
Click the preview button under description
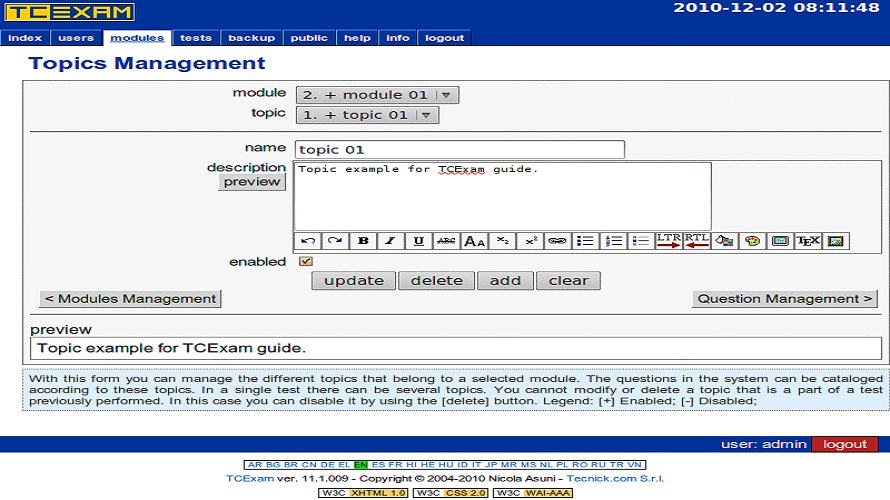click(252, 182)
